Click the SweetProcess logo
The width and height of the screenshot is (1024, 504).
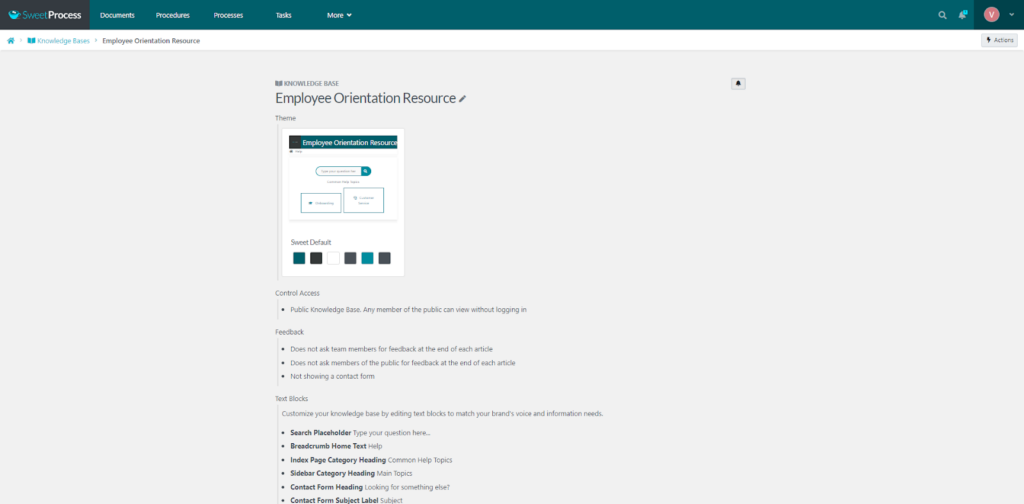pyautogui.click(x=44, y=15)
